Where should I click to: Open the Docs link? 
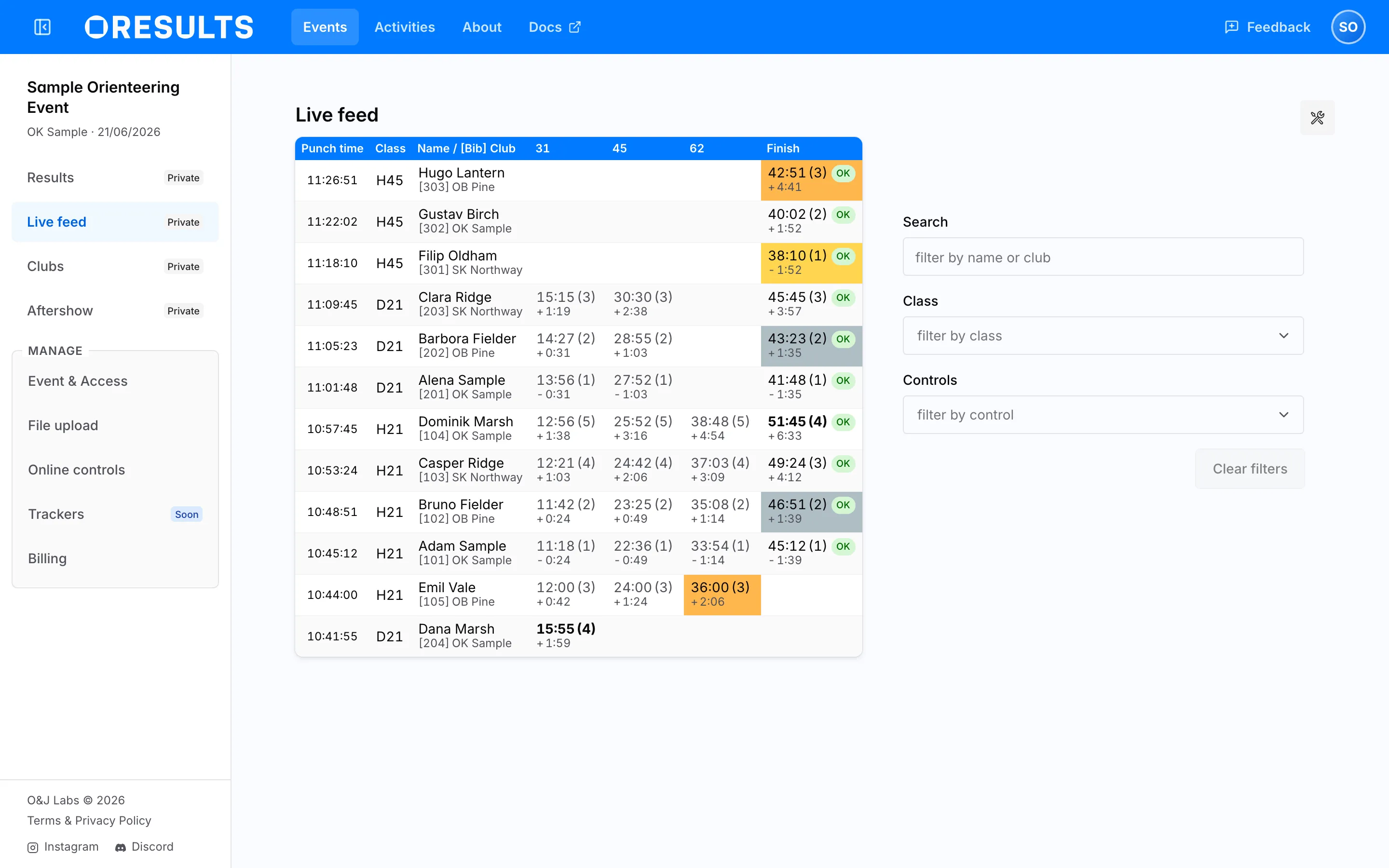(555, 27)
